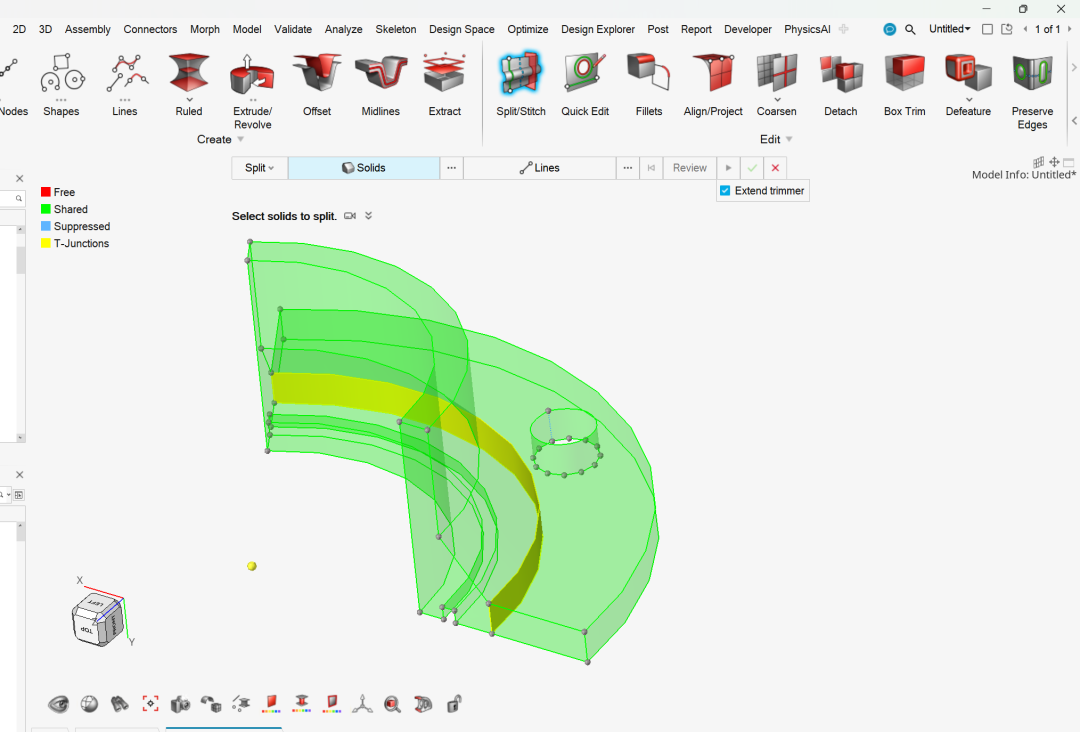Image resolution: width=1080 pixels, height=732 pixels.
Task: Select the Solids entity selector
Action: click(363, 168)
